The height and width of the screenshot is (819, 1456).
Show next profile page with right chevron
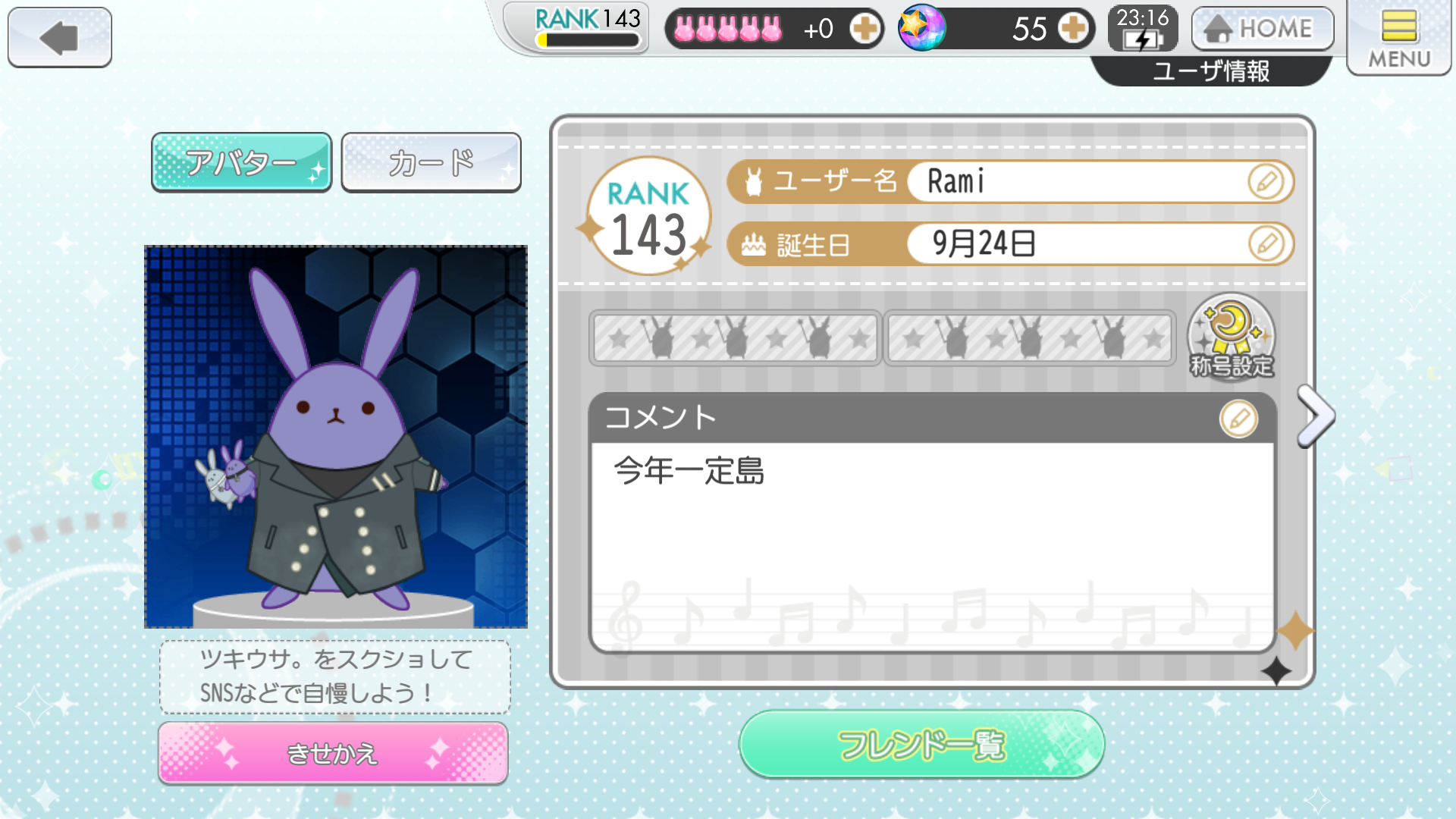[1315, 416]
